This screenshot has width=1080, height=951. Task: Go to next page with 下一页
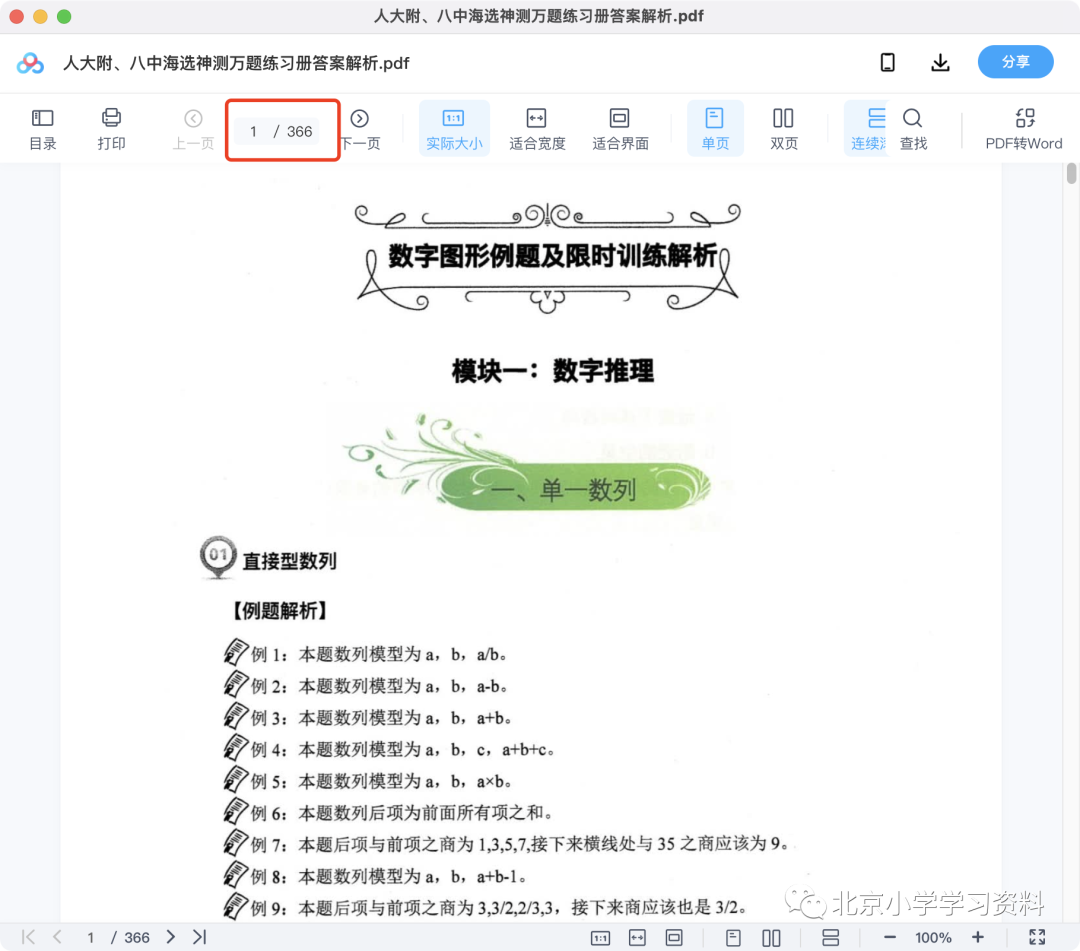(360, 129)
